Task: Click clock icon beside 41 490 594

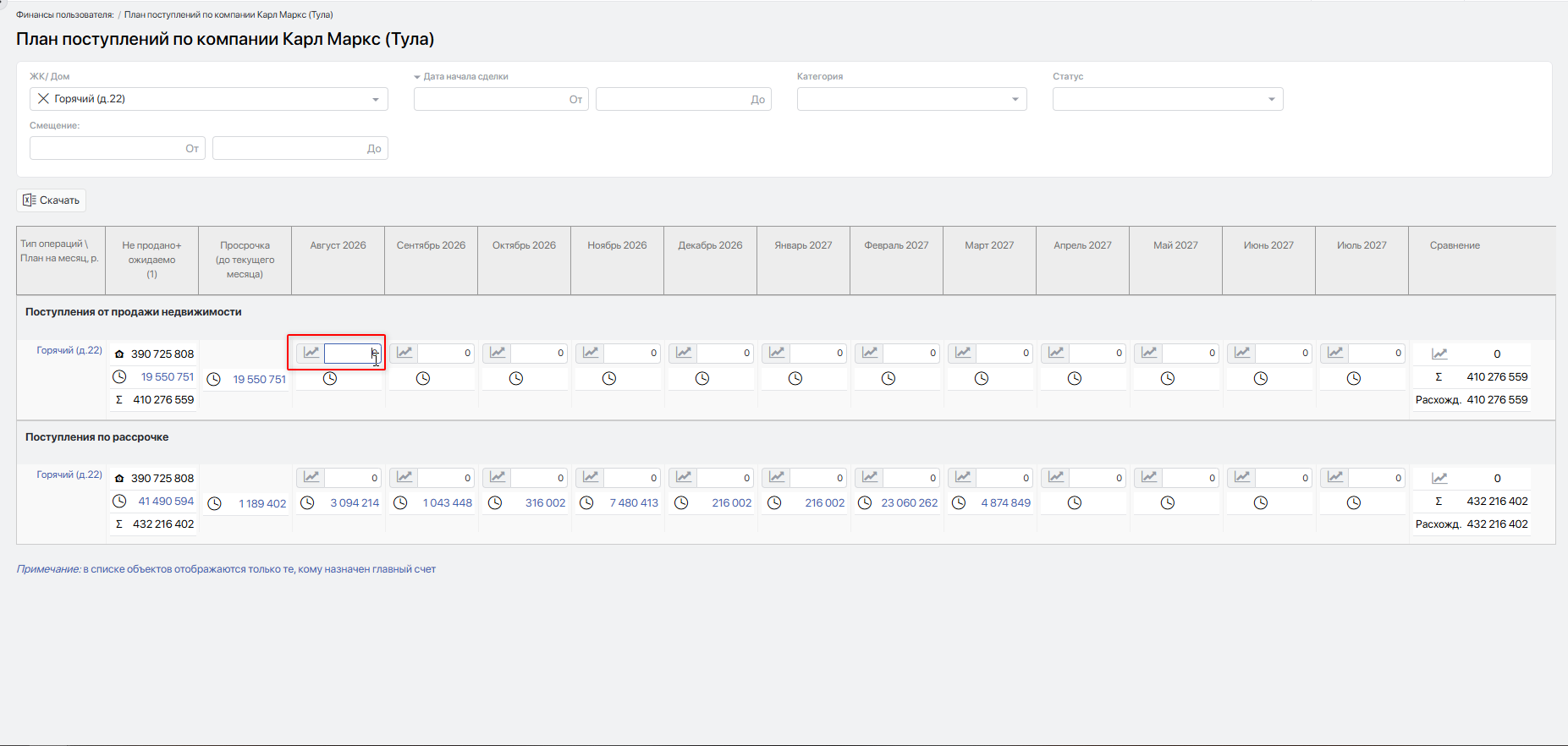Action: coord(119,501)
